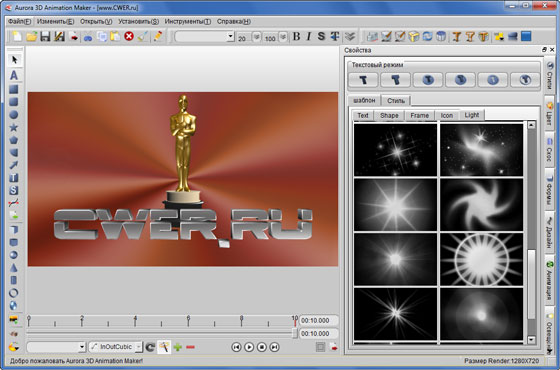
Task: Click the Copy icon in the toolbar
Action: 102,36
